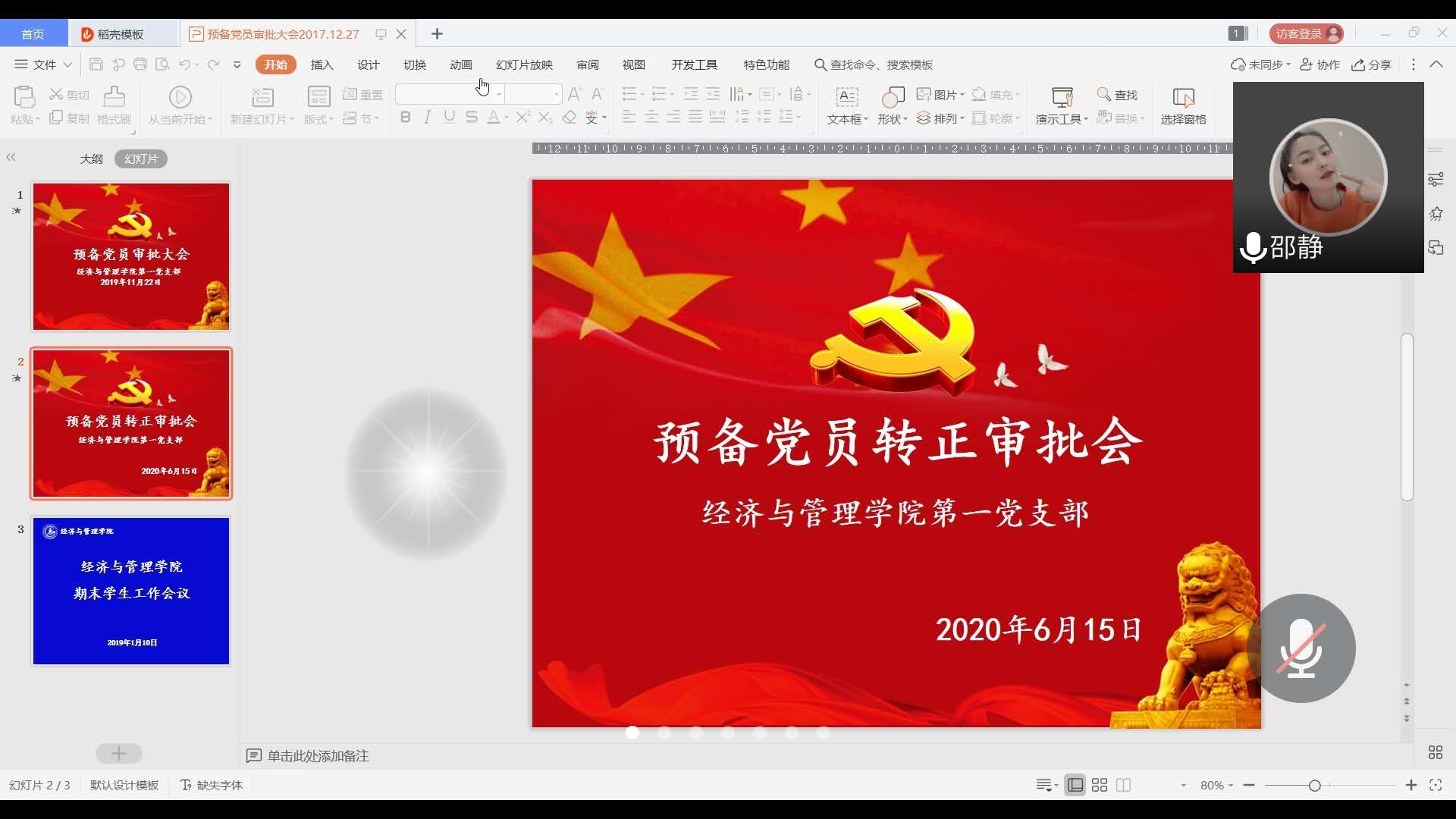1456x819 pixels.
Task: Click the zoom slider handle
Action: tap(1315, 786)
